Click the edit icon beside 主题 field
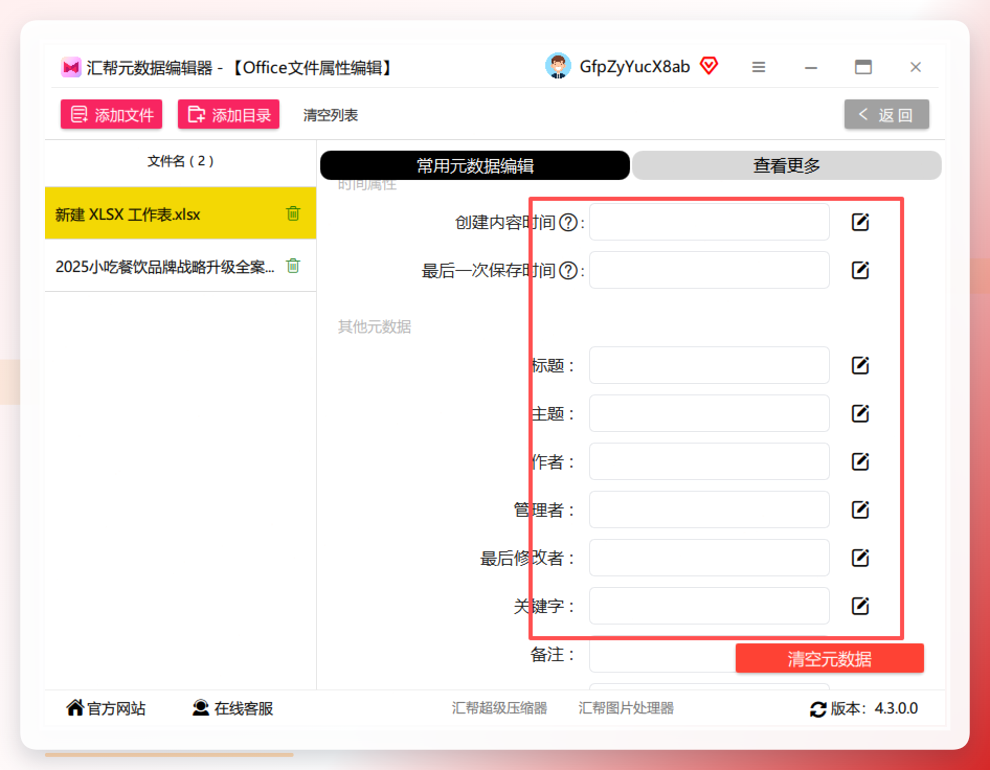Screen dimensions: 990x770 tap(860, 413)
